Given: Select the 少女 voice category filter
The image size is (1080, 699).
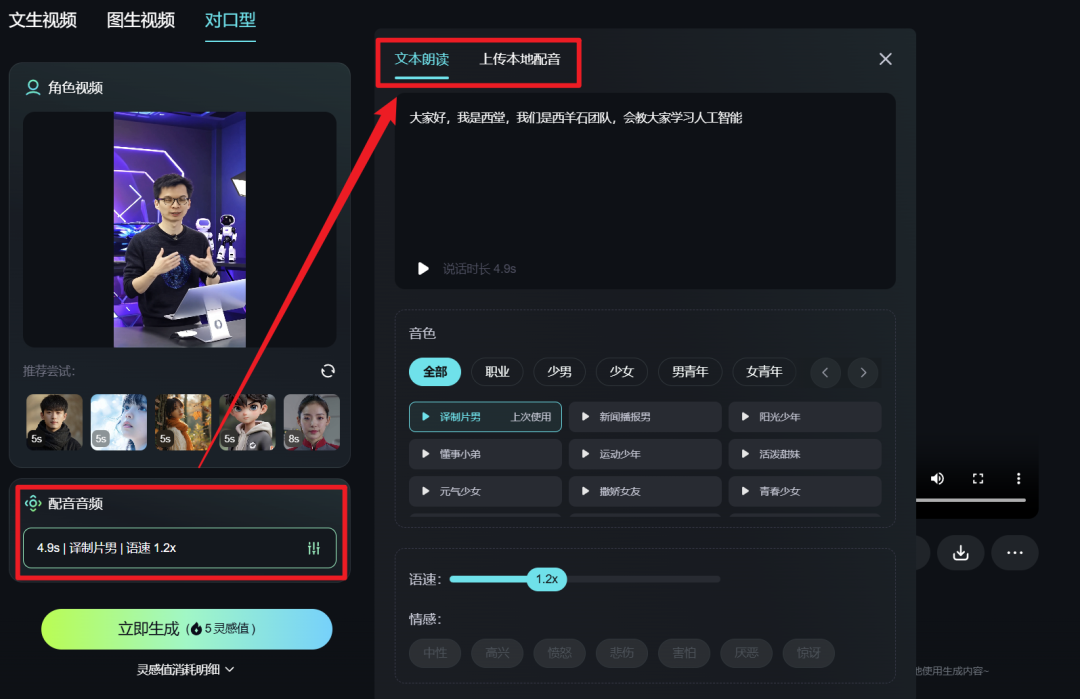Looking at the screenshot, I should click(621, 372).
